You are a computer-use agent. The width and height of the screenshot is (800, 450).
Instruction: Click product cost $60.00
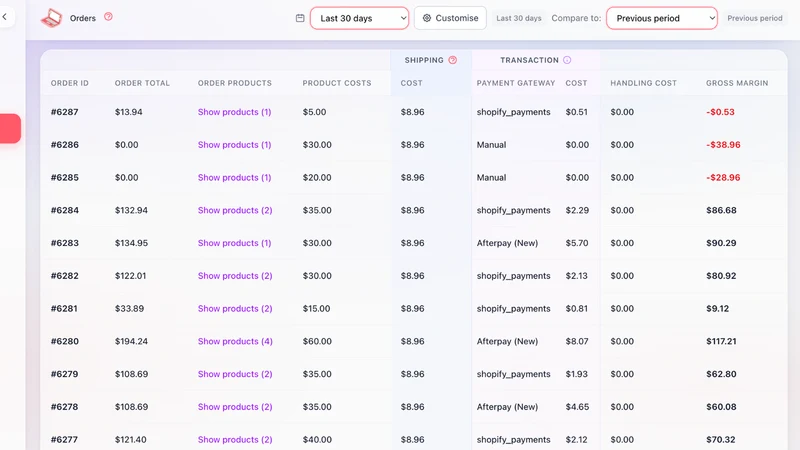click(317, 341)
